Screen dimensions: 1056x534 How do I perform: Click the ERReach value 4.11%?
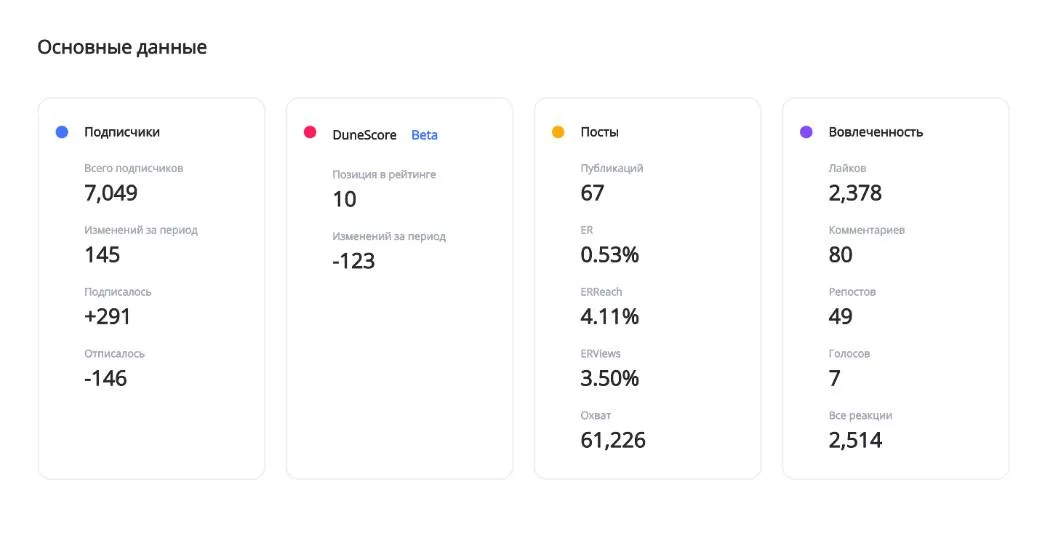(x=609, y=317)
